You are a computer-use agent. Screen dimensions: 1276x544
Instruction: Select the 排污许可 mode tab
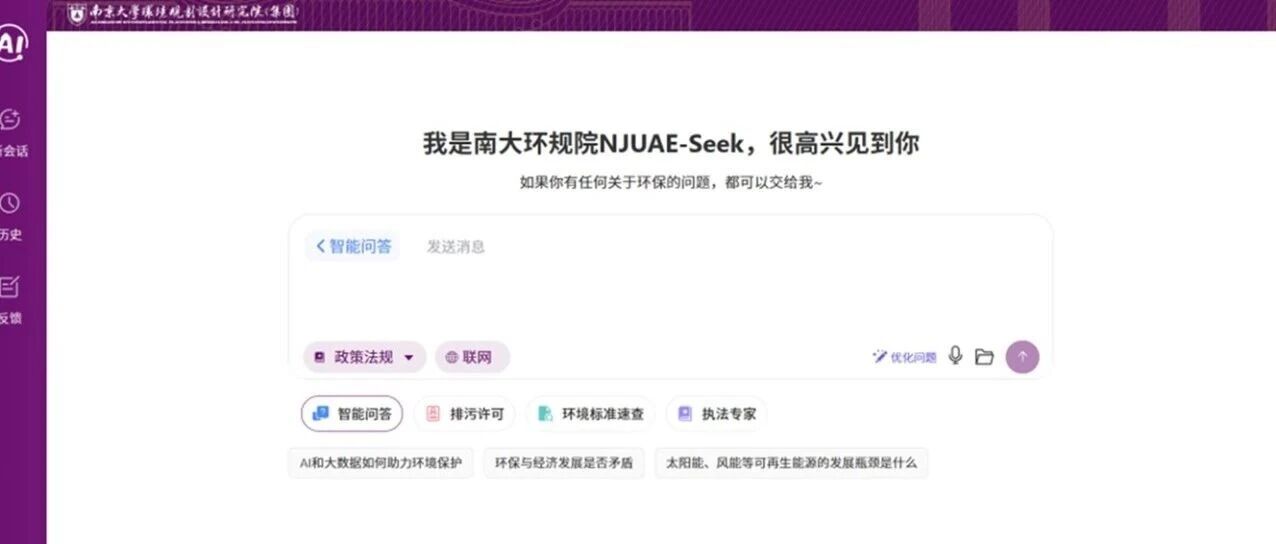(x=465, y=413)
